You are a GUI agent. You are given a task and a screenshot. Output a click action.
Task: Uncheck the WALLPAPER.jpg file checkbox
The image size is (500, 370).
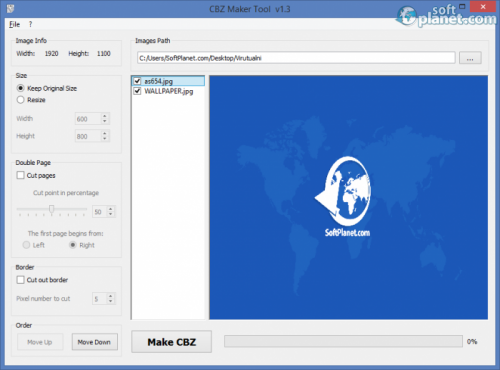click(x=137, y=91)
